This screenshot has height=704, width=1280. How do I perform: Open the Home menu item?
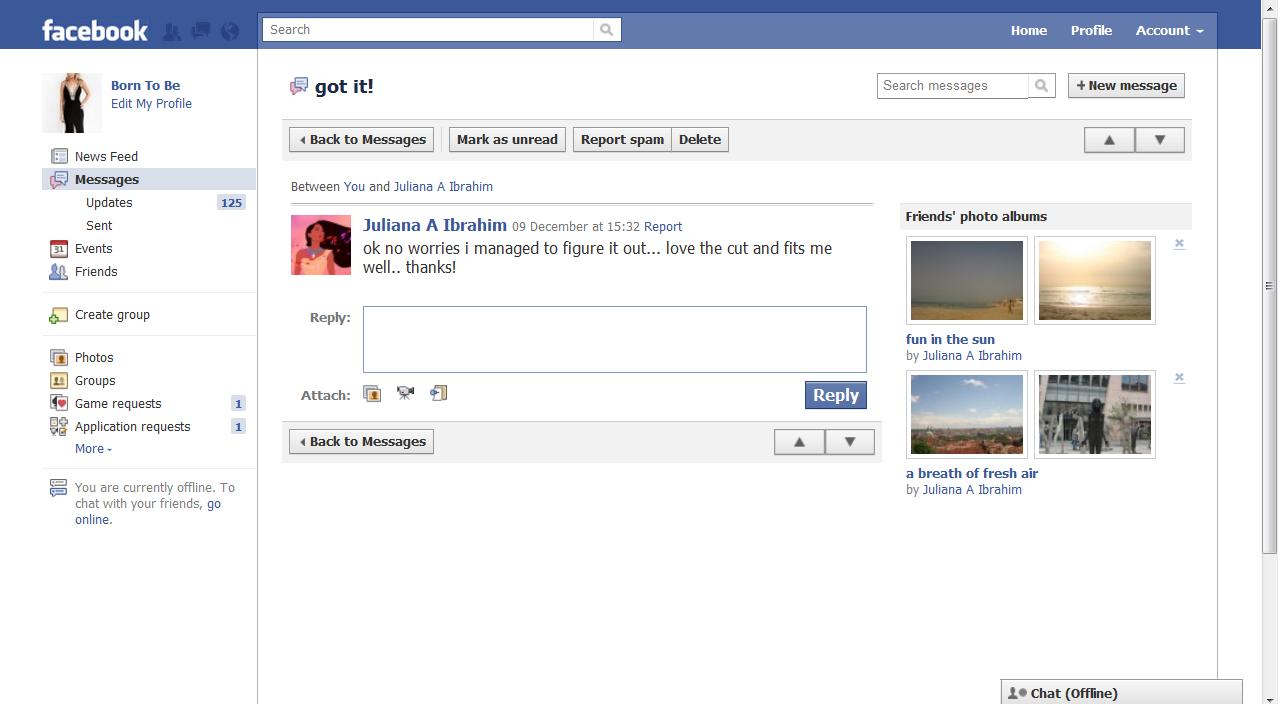coord(1029,30)
